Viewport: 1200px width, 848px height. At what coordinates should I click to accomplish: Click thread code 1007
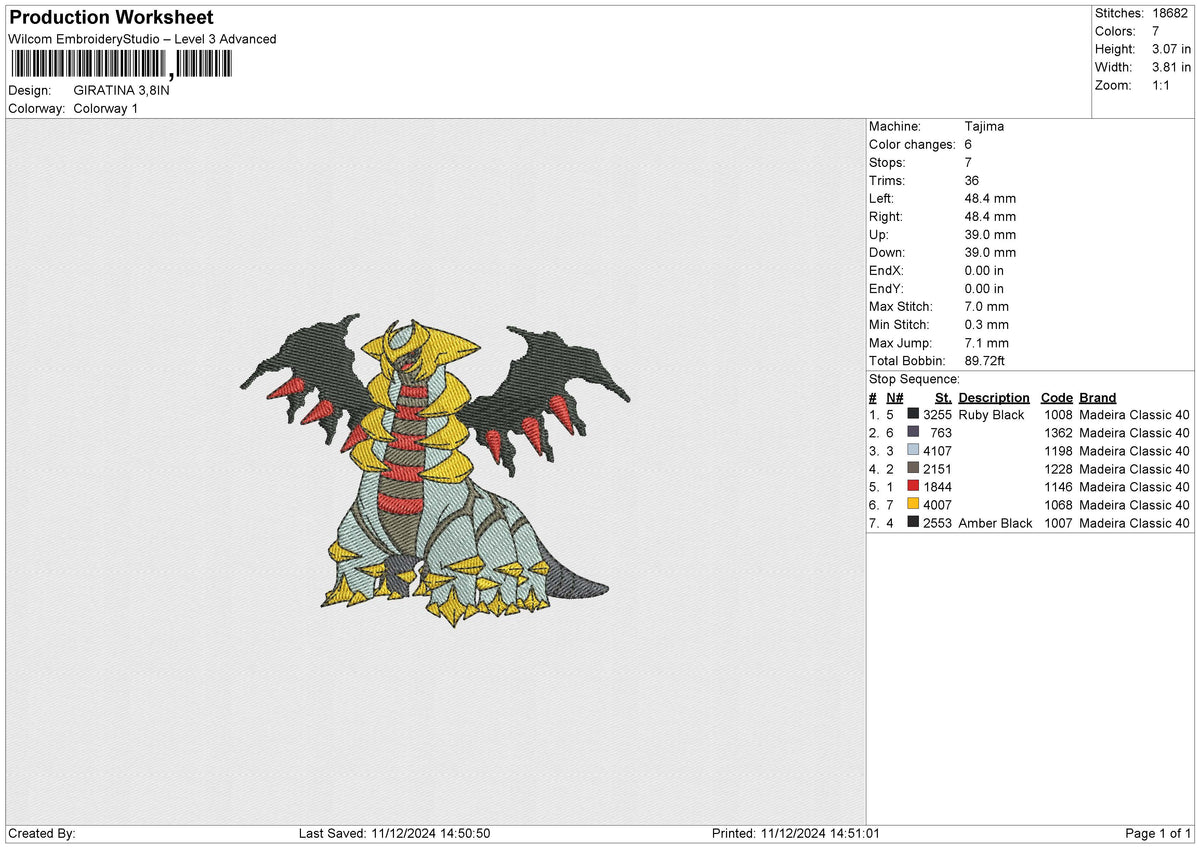coord(1058,523)
